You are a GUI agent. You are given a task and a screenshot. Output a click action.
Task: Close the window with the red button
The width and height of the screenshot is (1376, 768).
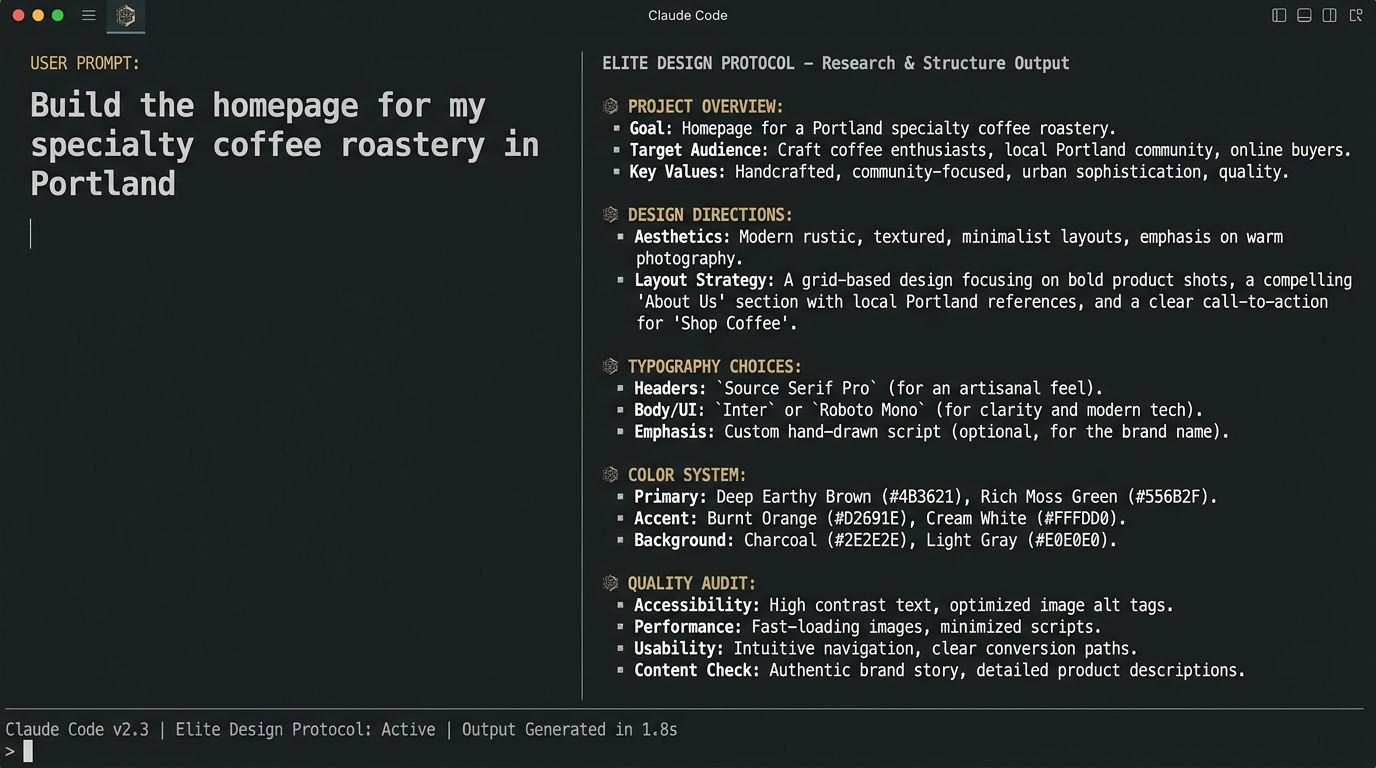18,15
